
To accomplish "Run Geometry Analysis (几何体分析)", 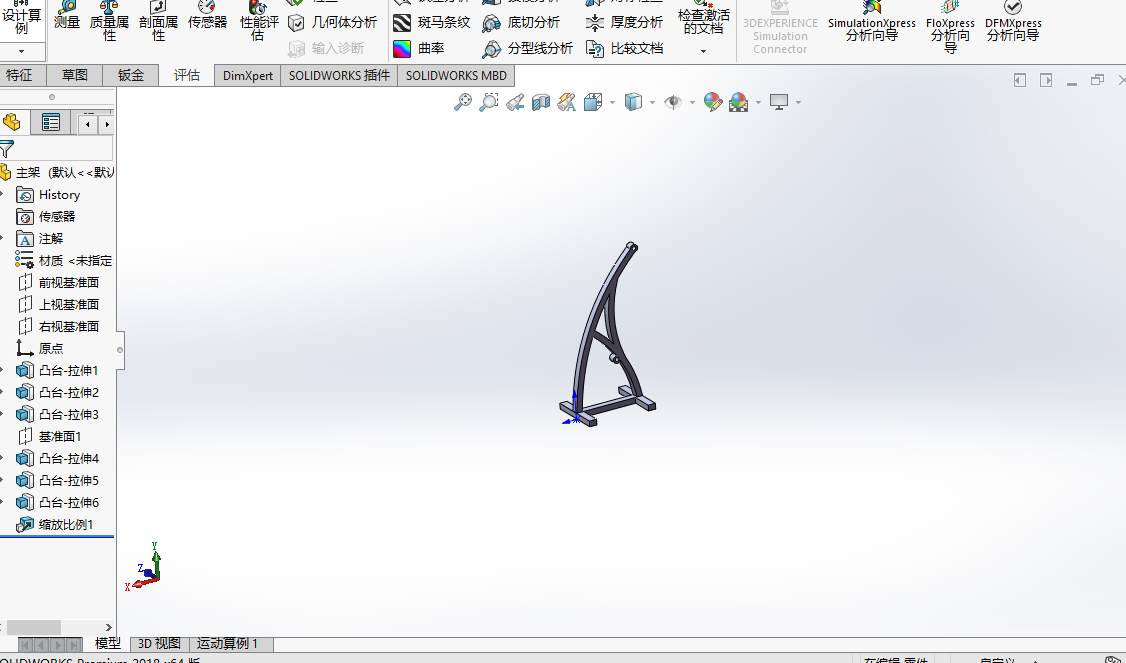I will point(332,22).
